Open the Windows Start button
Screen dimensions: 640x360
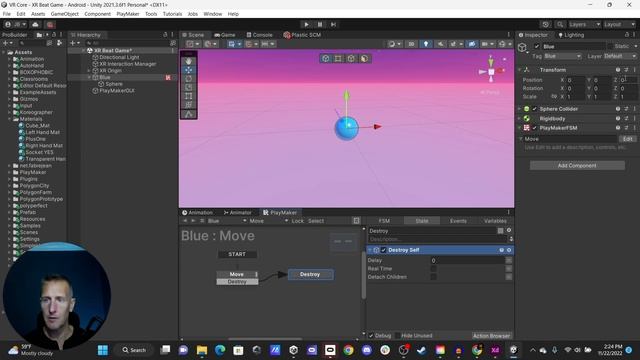coord(103,350)
